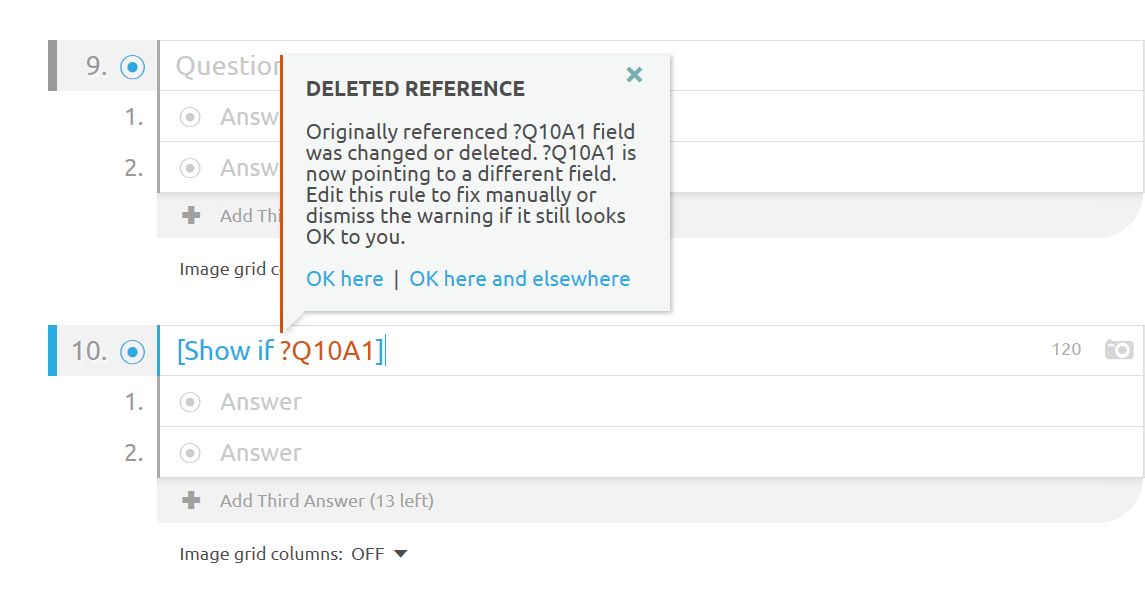The height and width of the screenshot is (589, 1145).
Task: Click plus icon under question 9 answers
Action: [x=191, y=215]
